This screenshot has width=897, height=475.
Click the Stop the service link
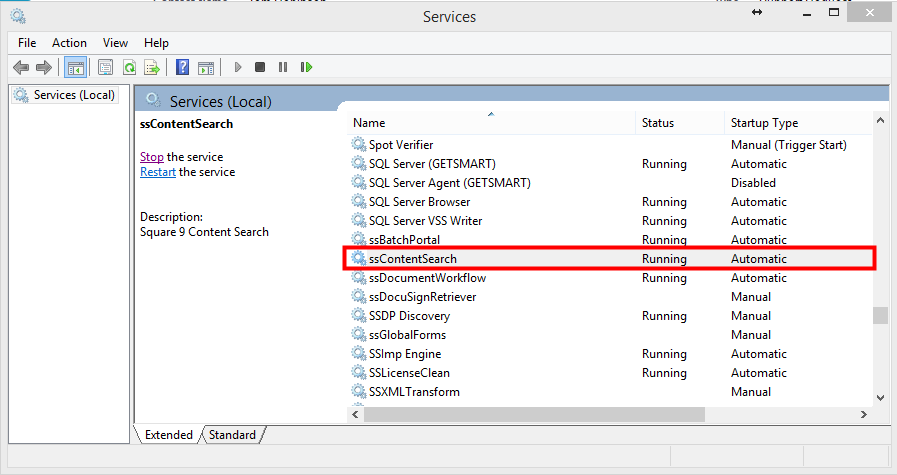pyautogui.click(x=151, y=157)
